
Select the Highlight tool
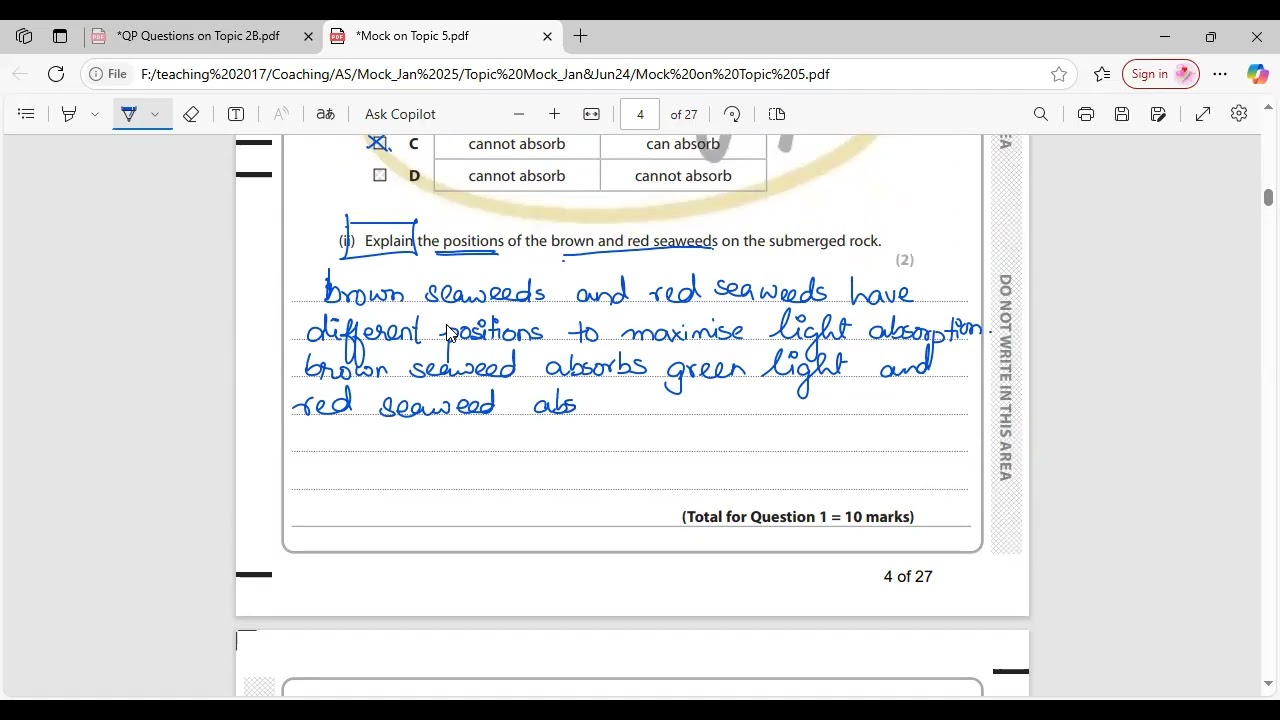tap(69, 114)
